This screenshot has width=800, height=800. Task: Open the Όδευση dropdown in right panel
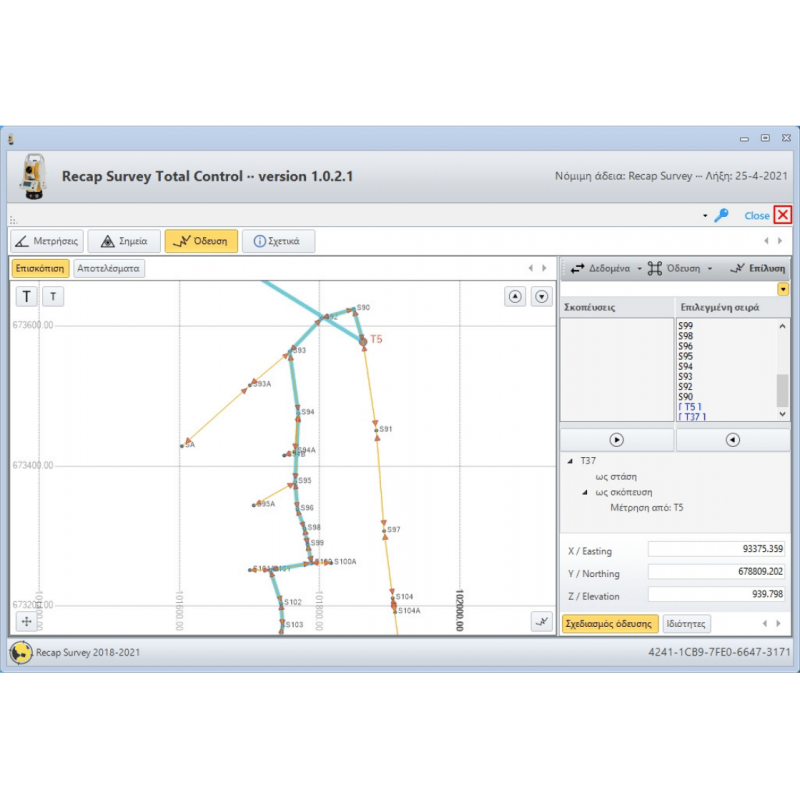pyautogui.click(x=680, y=268)
